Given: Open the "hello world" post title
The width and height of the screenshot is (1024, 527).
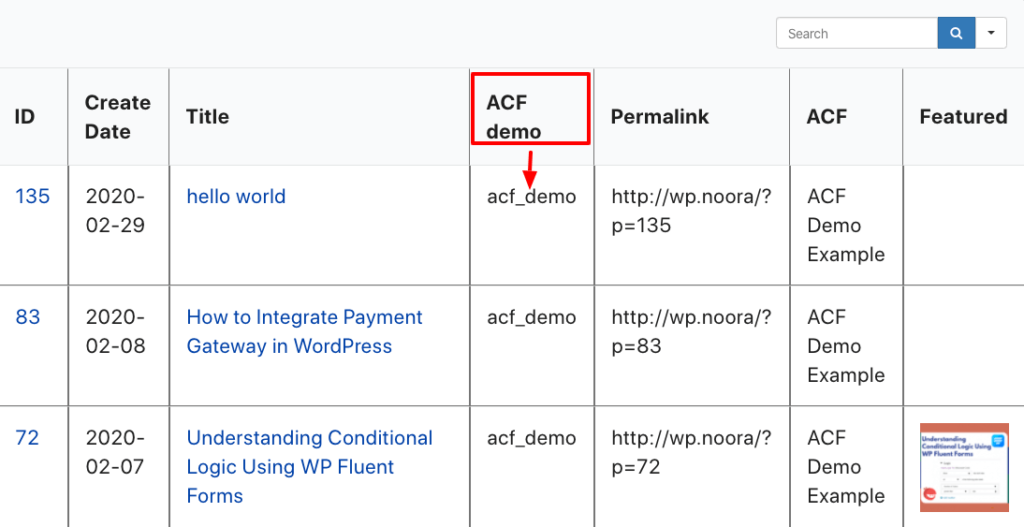Looking at the screenshot, I should point(236,196).
